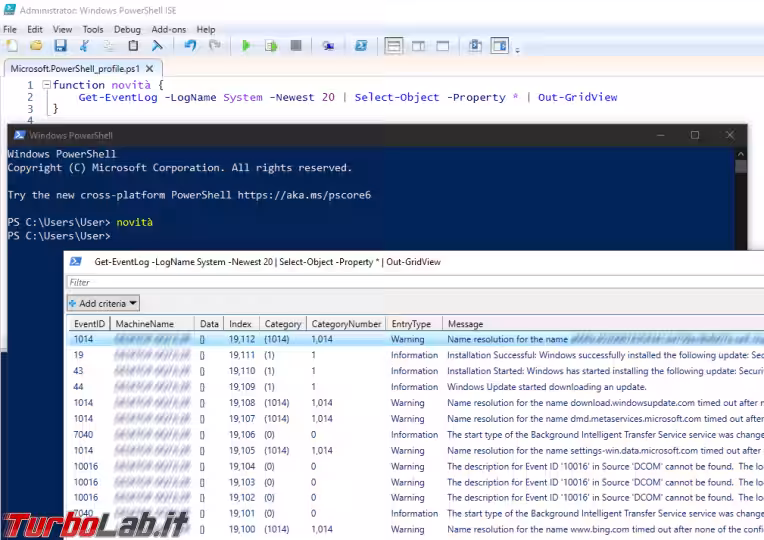
Task: Save the script with the floppy disk icon
Action: point(60,46)
